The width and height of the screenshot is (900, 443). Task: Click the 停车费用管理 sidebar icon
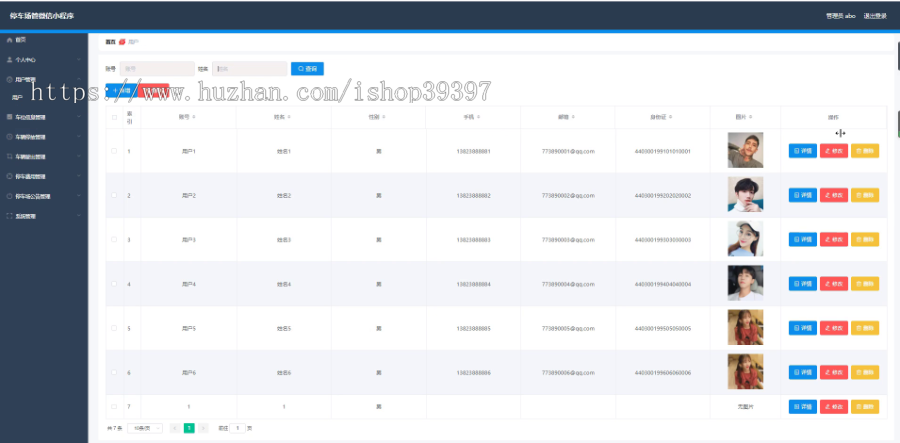(x=9, y=177)
